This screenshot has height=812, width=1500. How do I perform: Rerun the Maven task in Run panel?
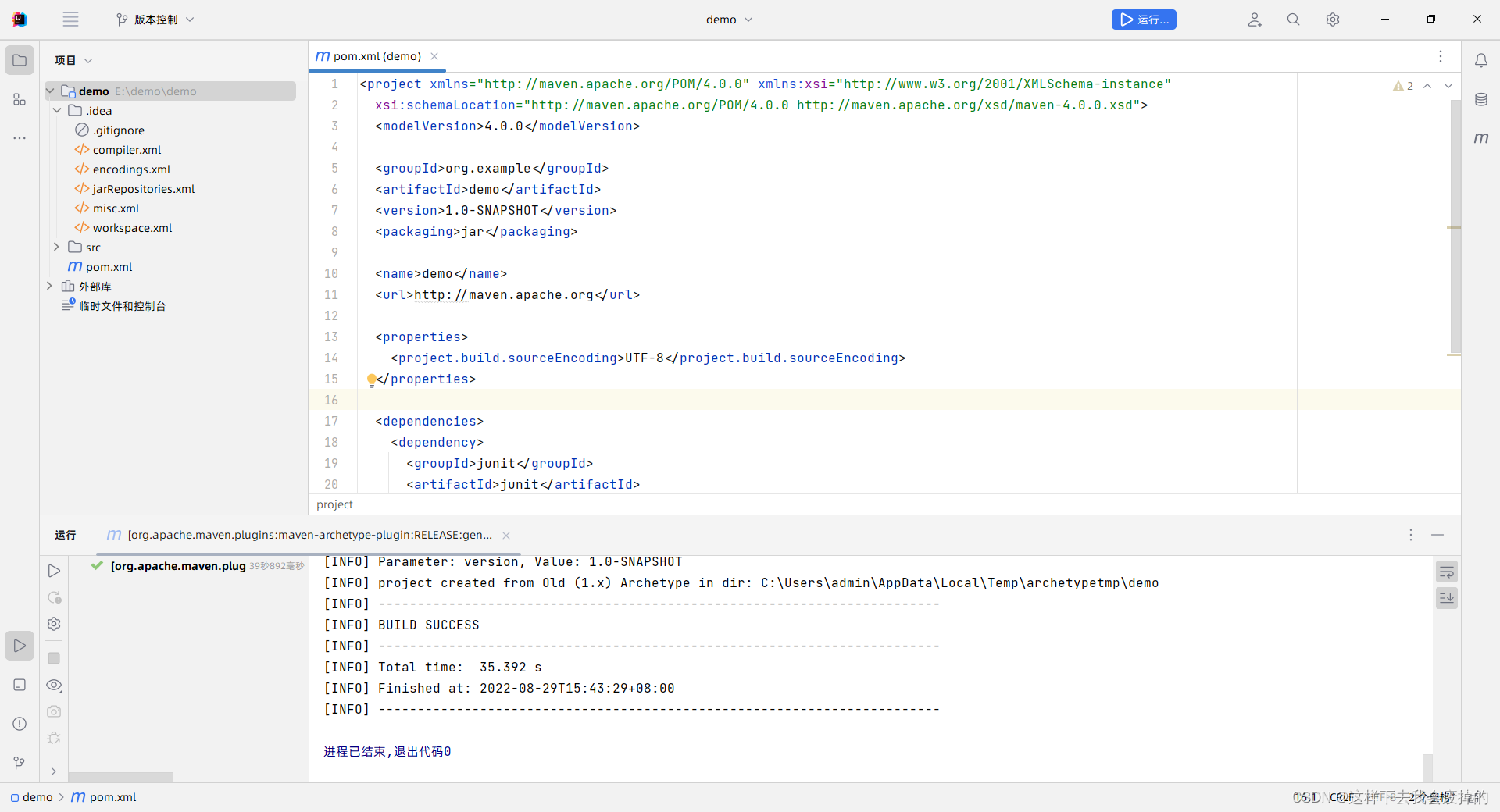[x=54, y=571]
